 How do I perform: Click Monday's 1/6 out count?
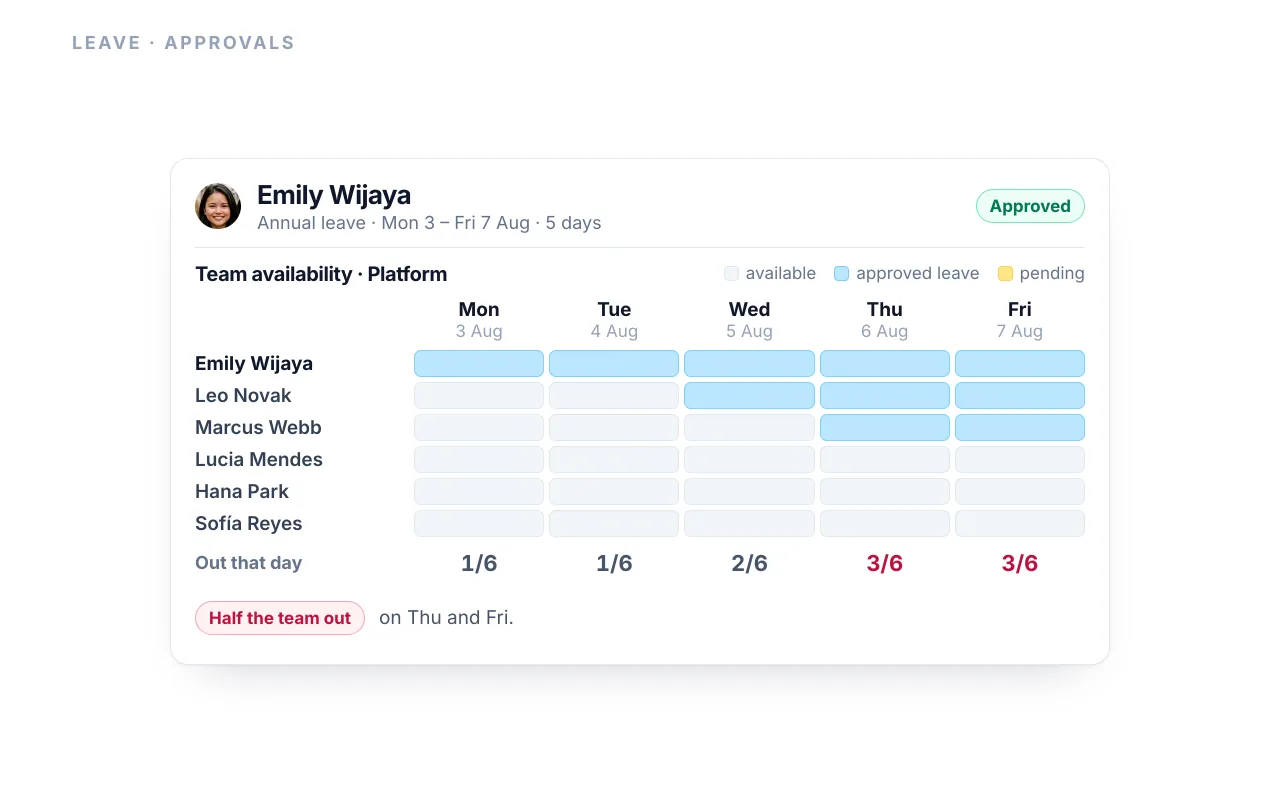479,563
